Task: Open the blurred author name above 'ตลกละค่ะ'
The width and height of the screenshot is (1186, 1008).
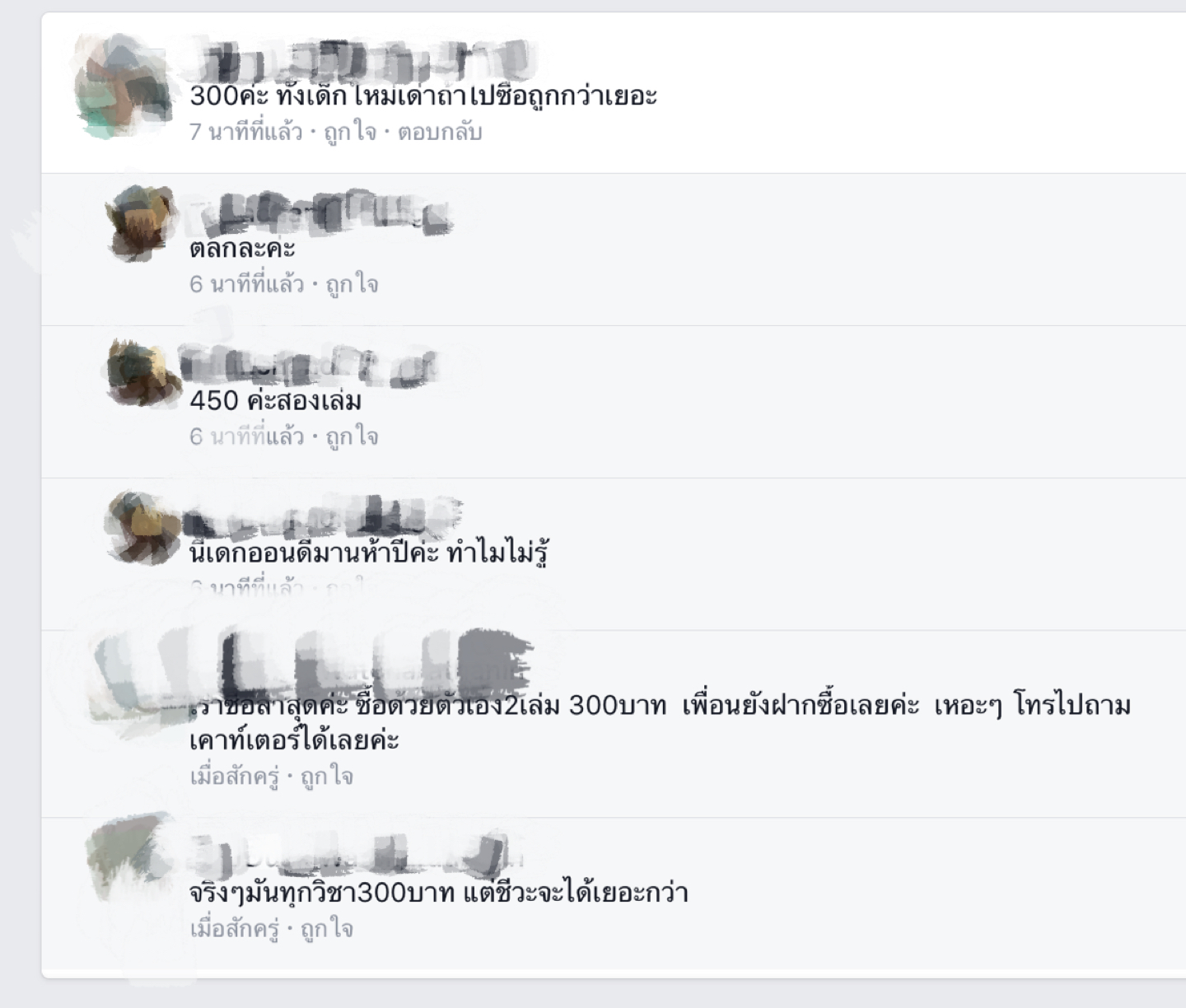Action: coord(320,212)
